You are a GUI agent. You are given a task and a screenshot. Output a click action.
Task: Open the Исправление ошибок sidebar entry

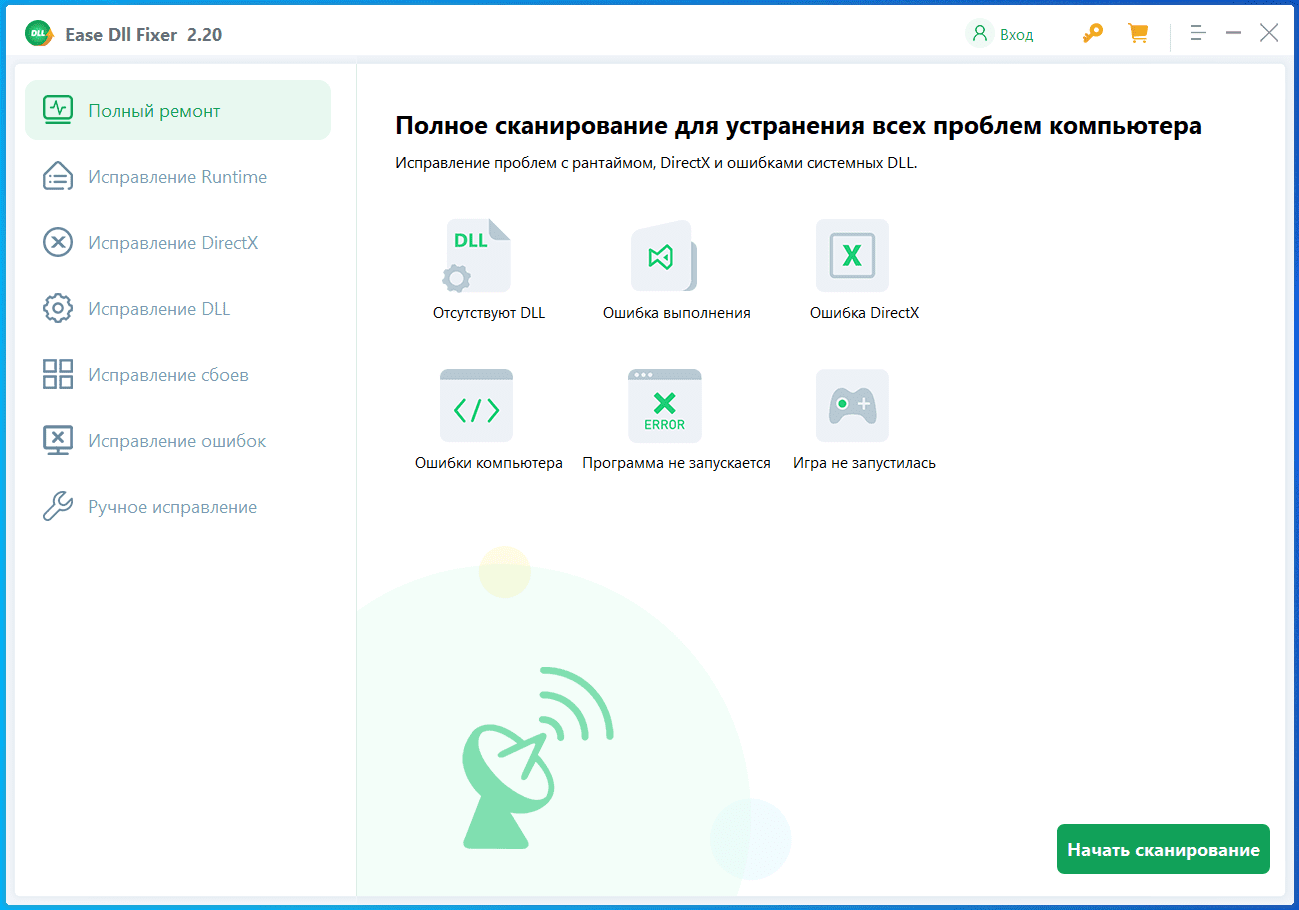click(x=178, y=441)
